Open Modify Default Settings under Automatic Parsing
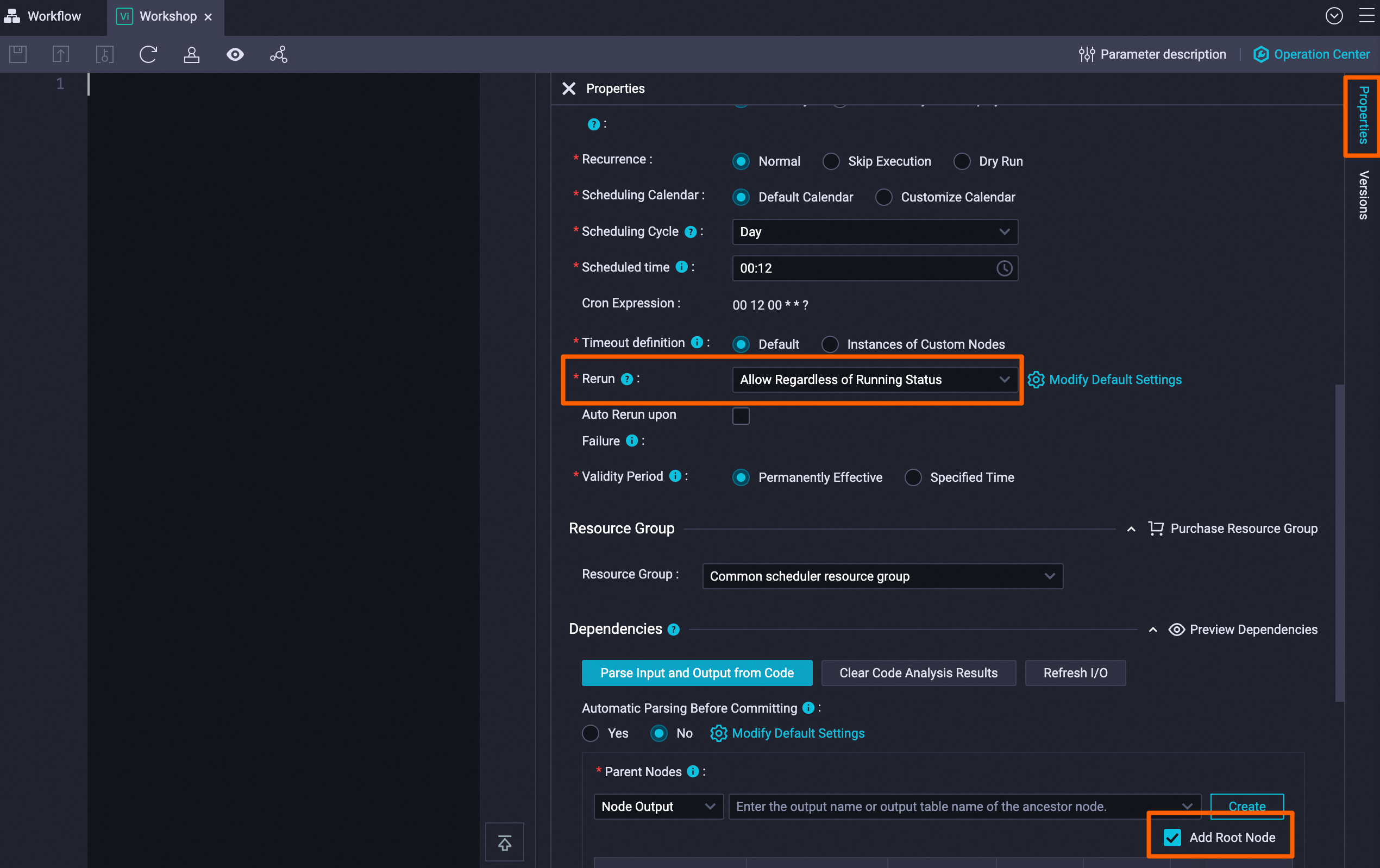 (x=787, y=733)
